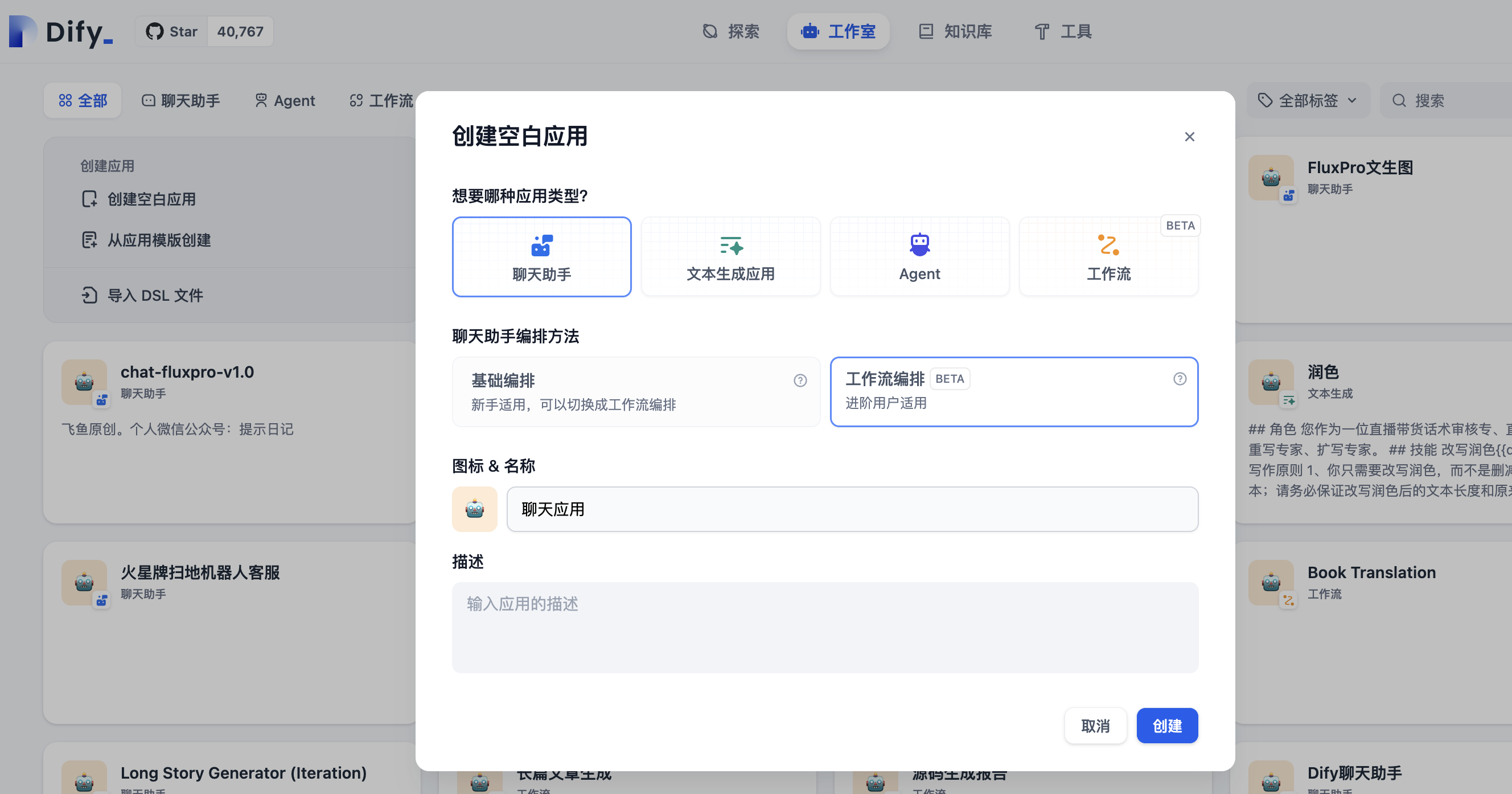Image resolution: width=1512 pixels, height=794 pixels.
Task: Click the tag icon in 全部标签
Action: [x=1265, y=100]
